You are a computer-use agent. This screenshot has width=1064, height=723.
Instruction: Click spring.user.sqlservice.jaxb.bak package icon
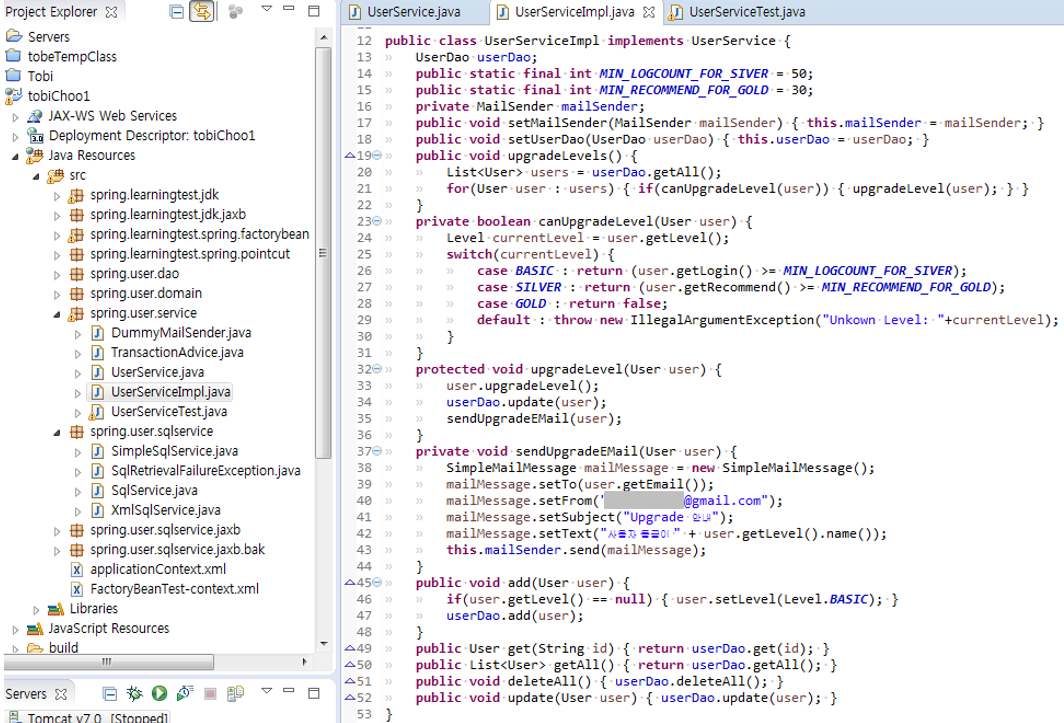click(x=77, y=549)
